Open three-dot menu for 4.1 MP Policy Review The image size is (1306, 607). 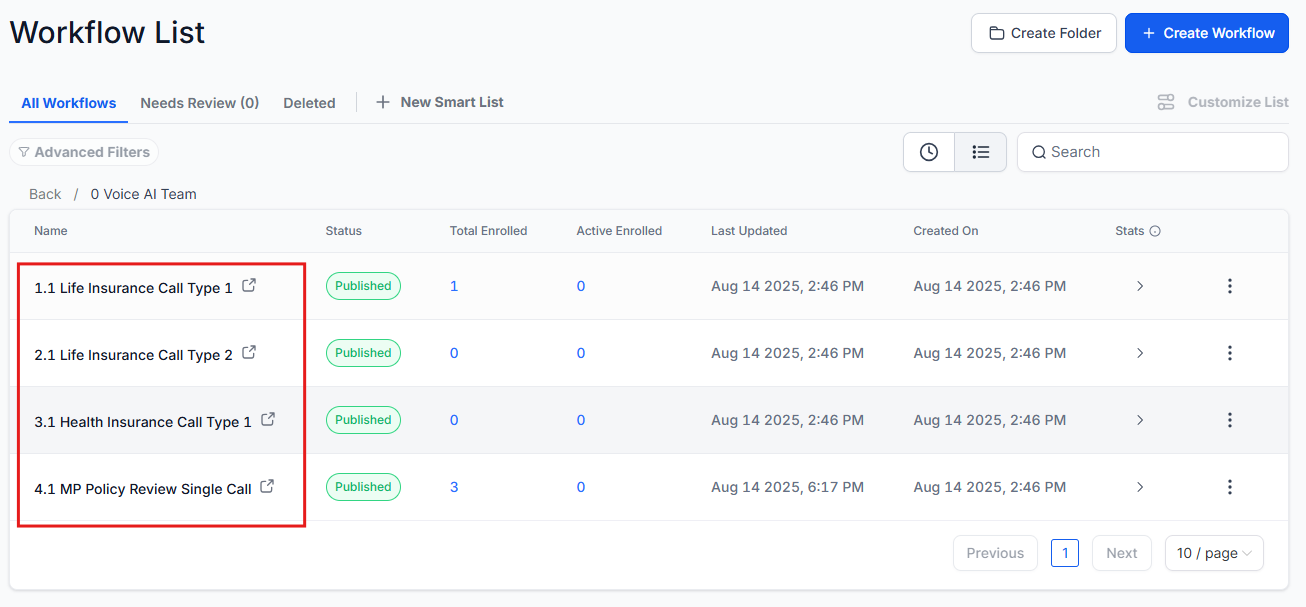click(1229, 487)
